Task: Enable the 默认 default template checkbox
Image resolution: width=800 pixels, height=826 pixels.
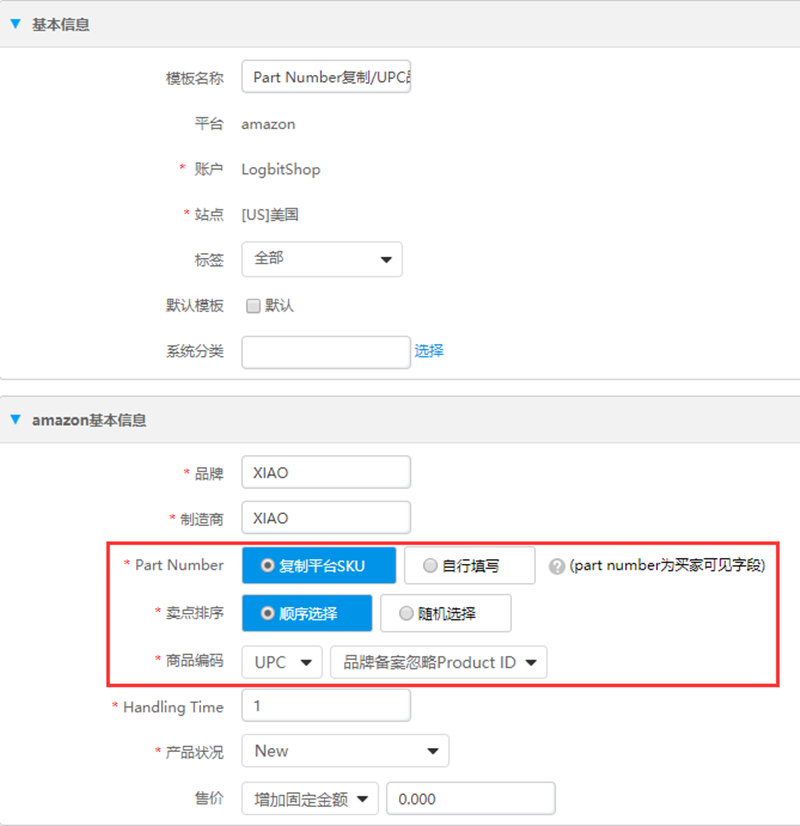Action: [x=253, y=306]
